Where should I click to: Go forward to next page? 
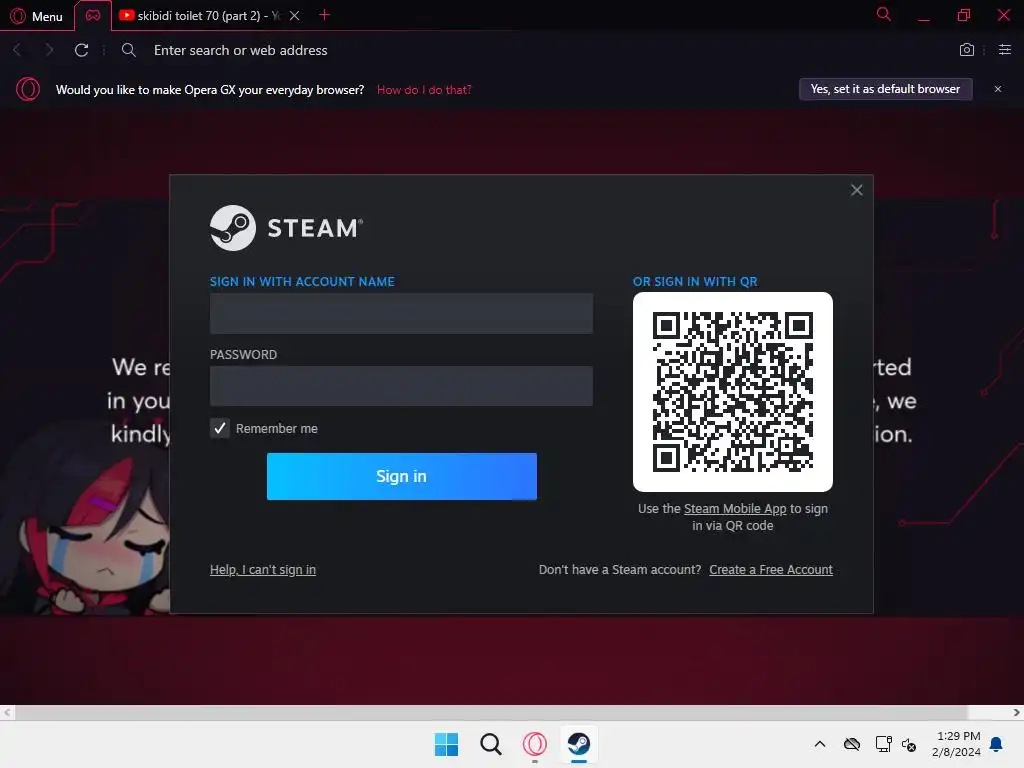(49, 50)
